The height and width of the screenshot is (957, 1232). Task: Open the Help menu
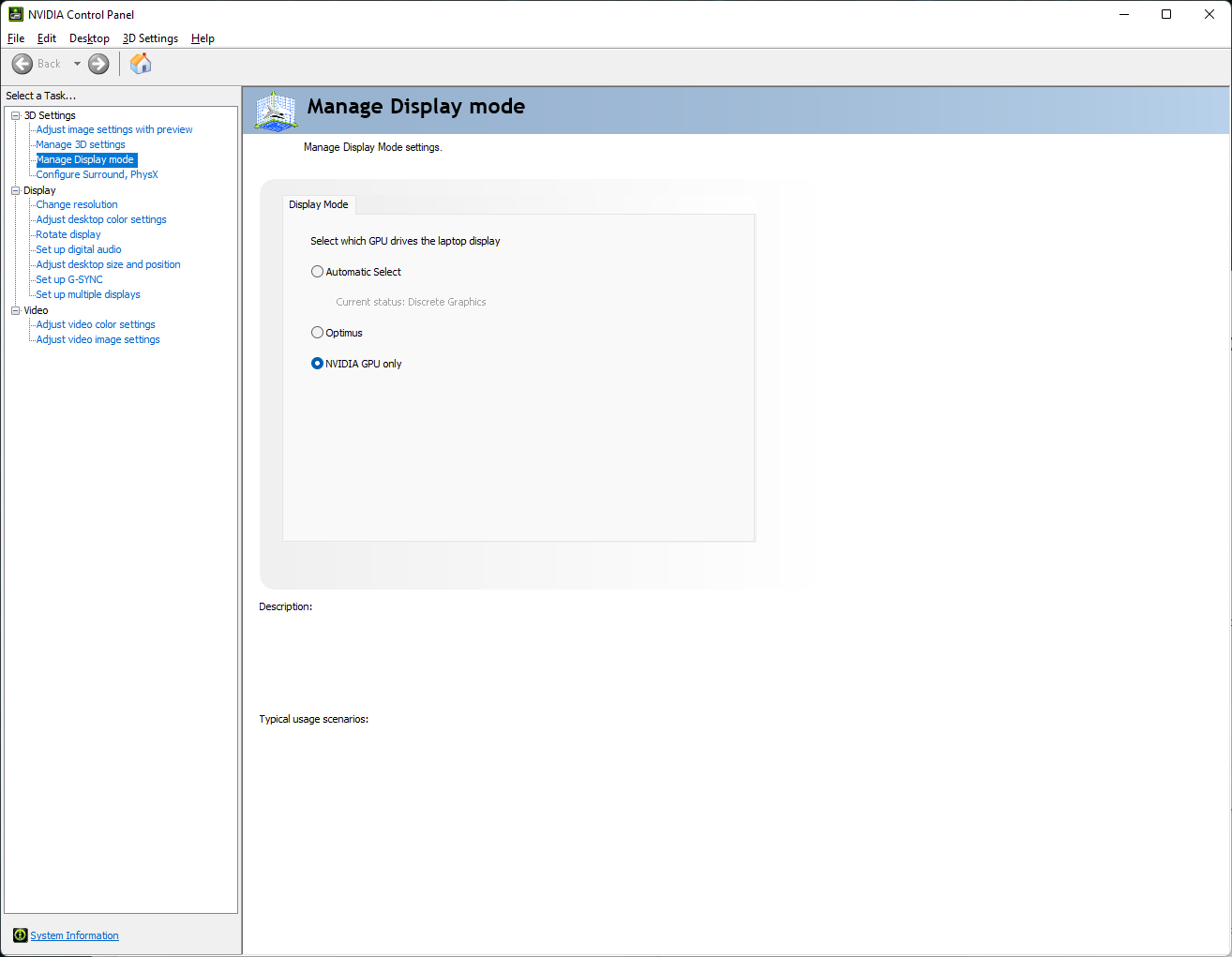pos(203,38)
